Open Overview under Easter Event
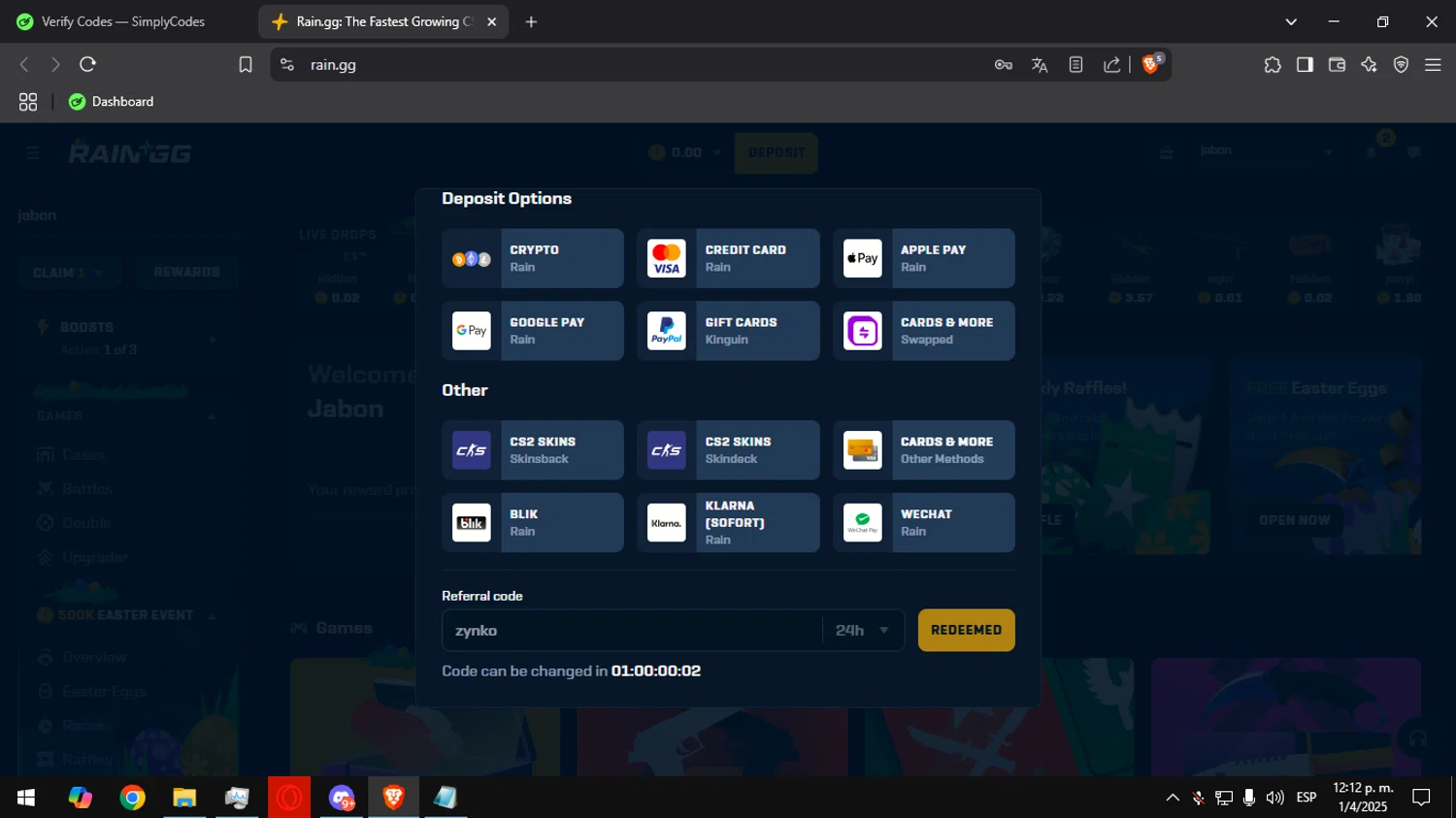Image resolution: width=1456 pixels, height=818 pixels. coord(82,657)
